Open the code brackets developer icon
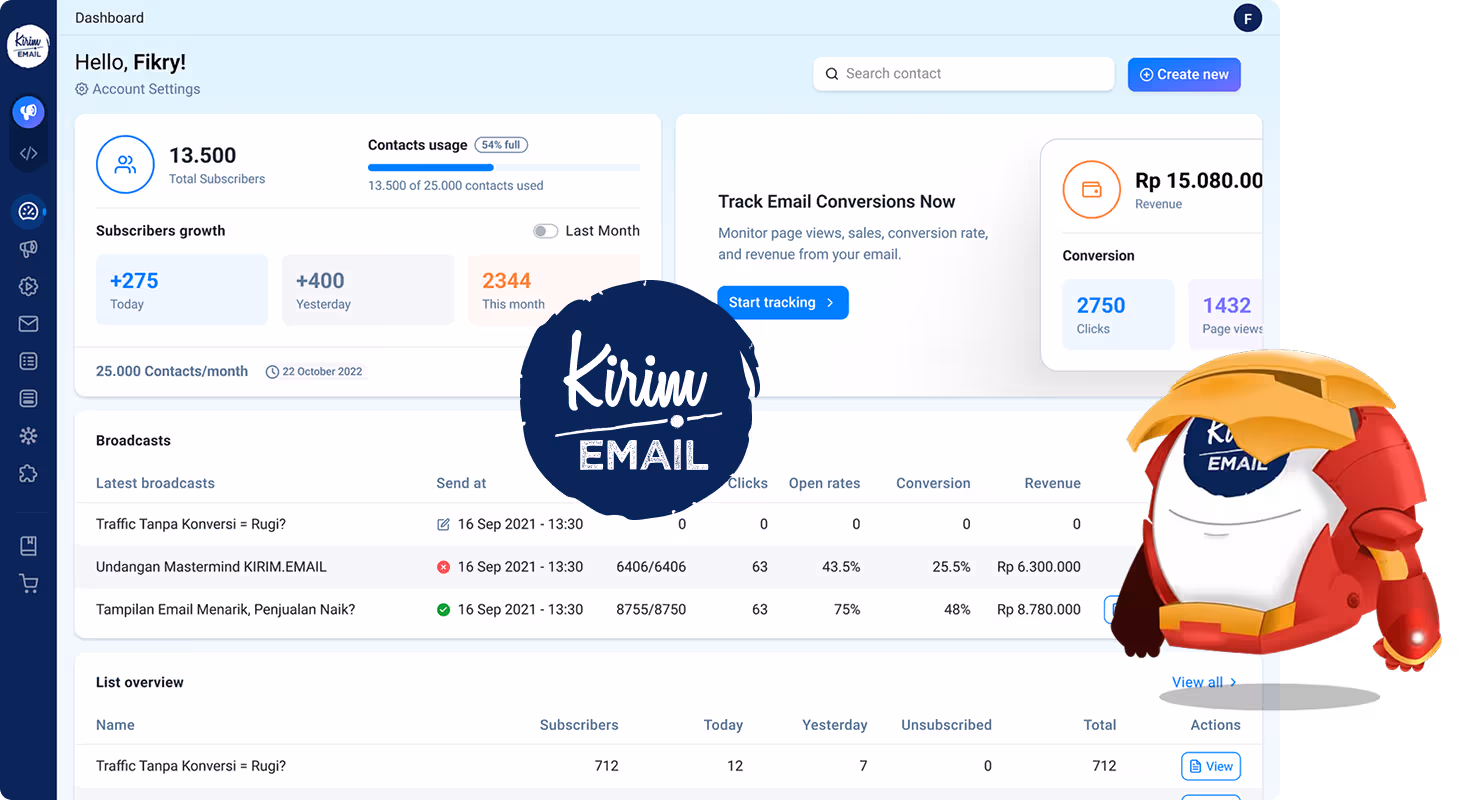The image size is (1458, 800). tap(28, 153)
